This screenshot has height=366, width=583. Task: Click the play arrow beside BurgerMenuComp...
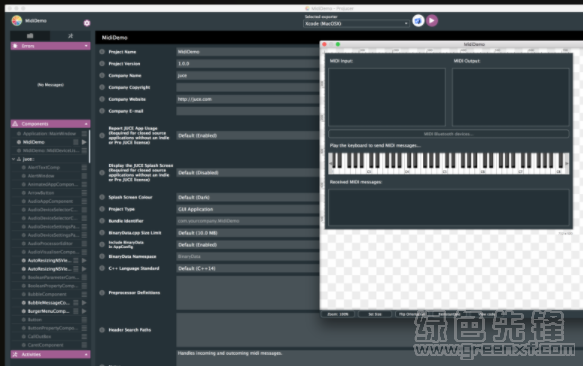point(84,311)
